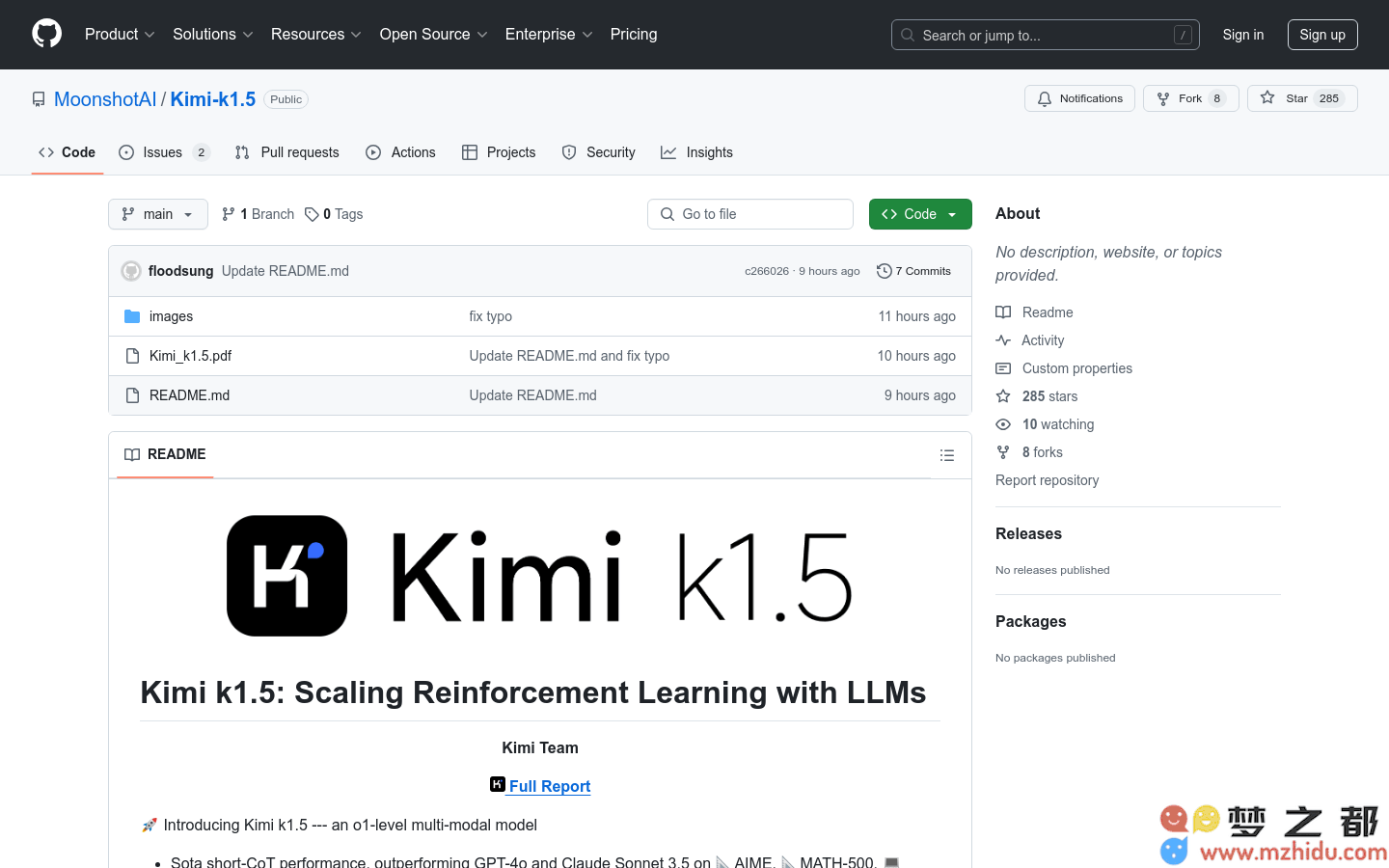Viewport: 1389px width, 868px height.
Task: Click the Issues counter badge 2
Action: coord(201,152)
